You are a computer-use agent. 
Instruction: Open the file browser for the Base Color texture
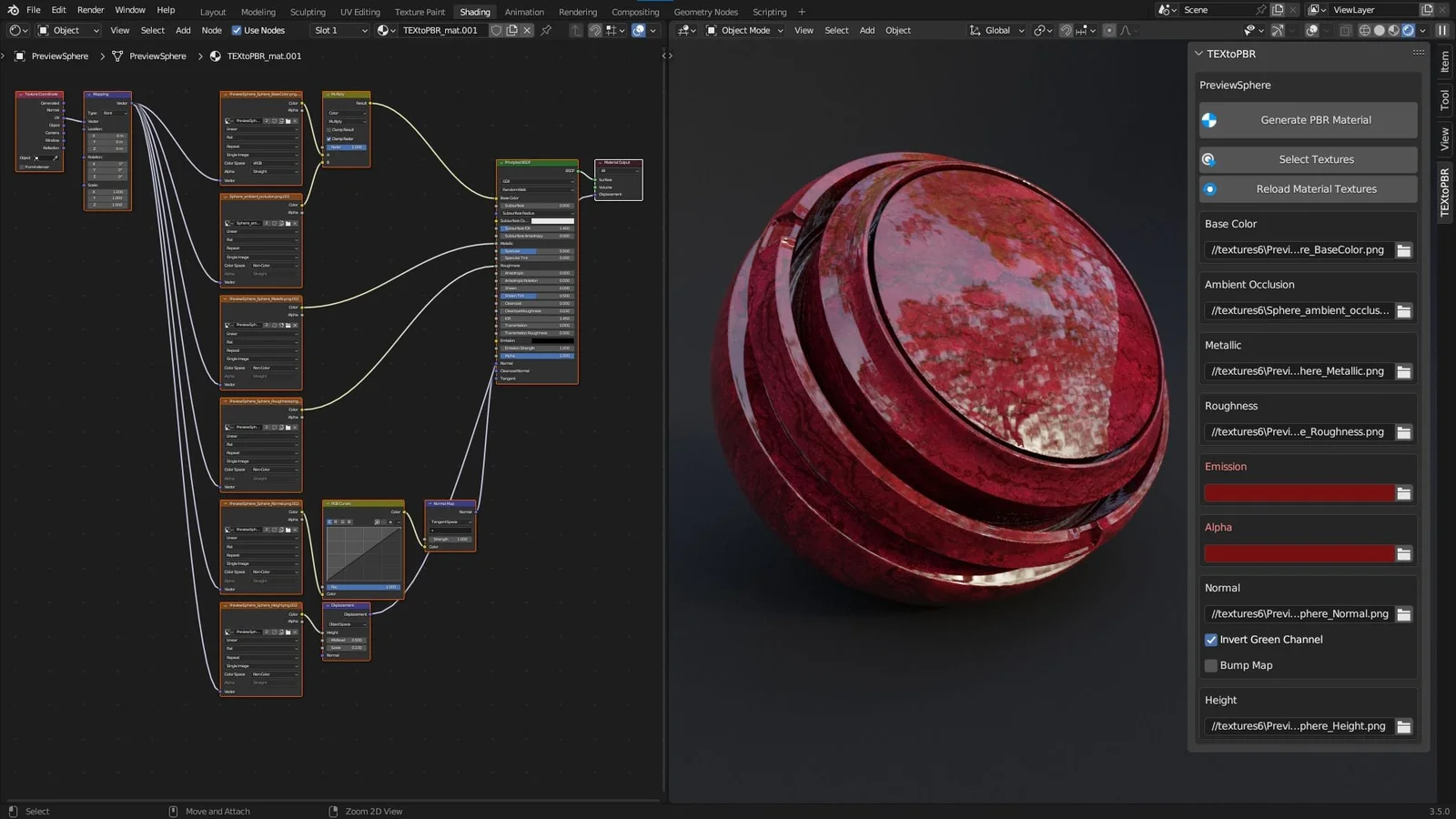click(1404, 249)
